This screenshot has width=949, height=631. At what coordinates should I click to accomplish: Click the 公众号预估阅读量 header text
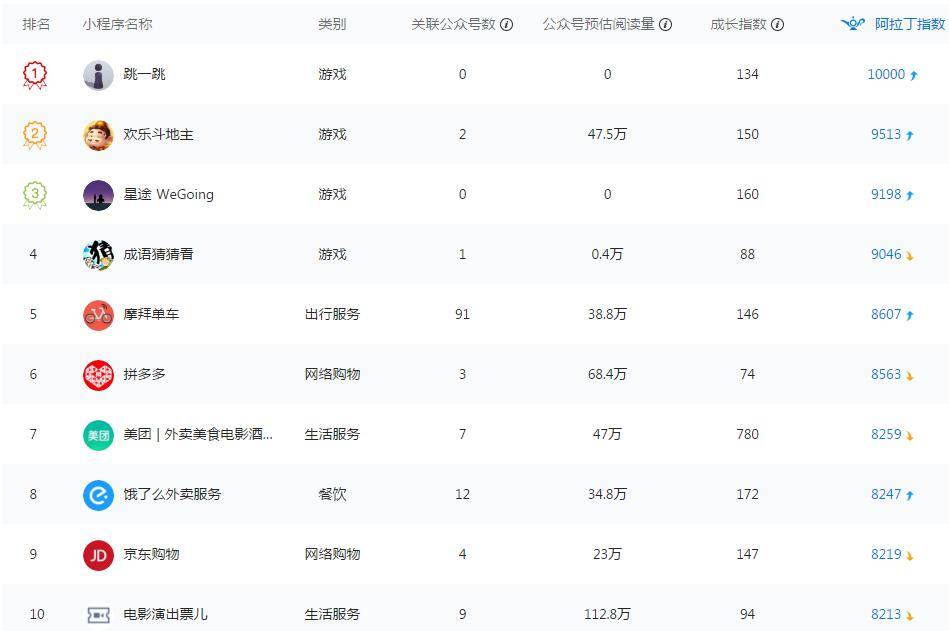pos(599,24)
